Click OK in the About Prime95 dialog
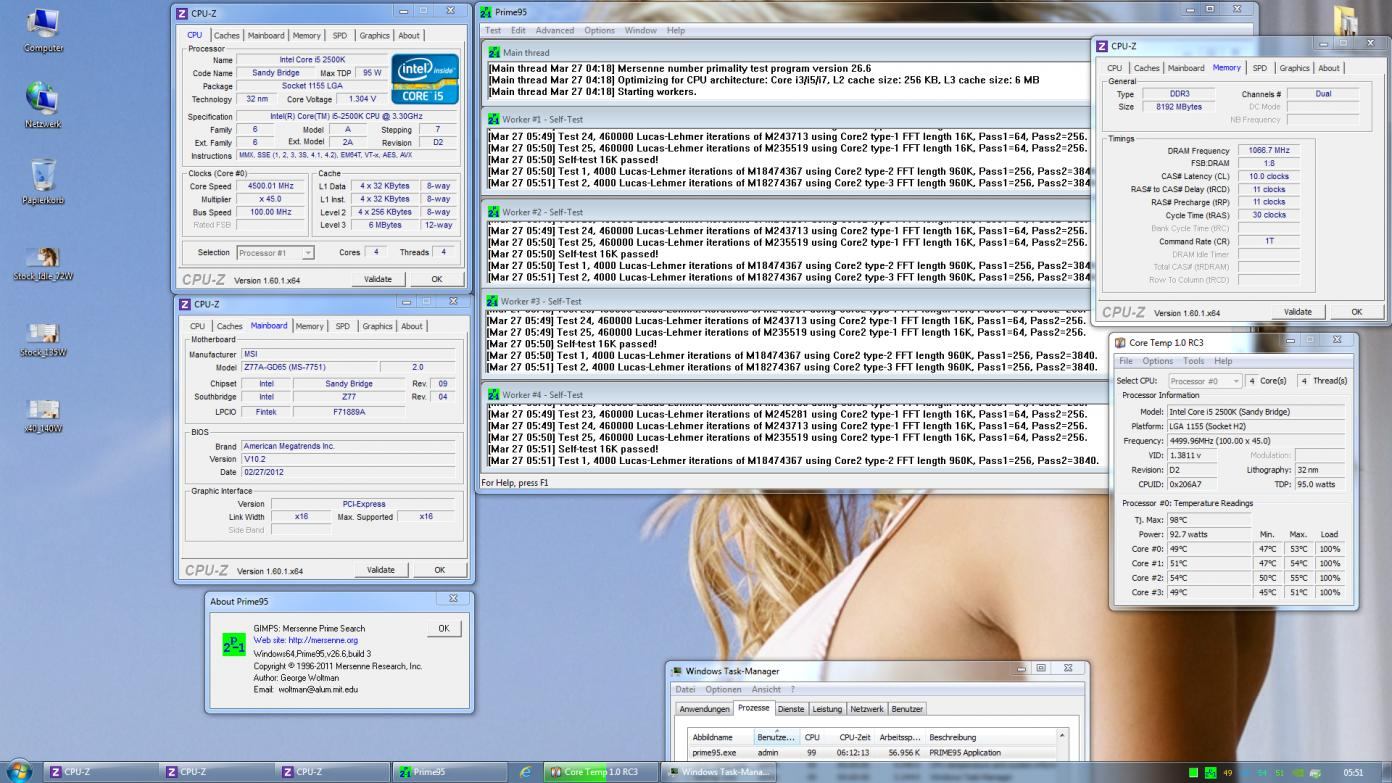 click(444, 628)
